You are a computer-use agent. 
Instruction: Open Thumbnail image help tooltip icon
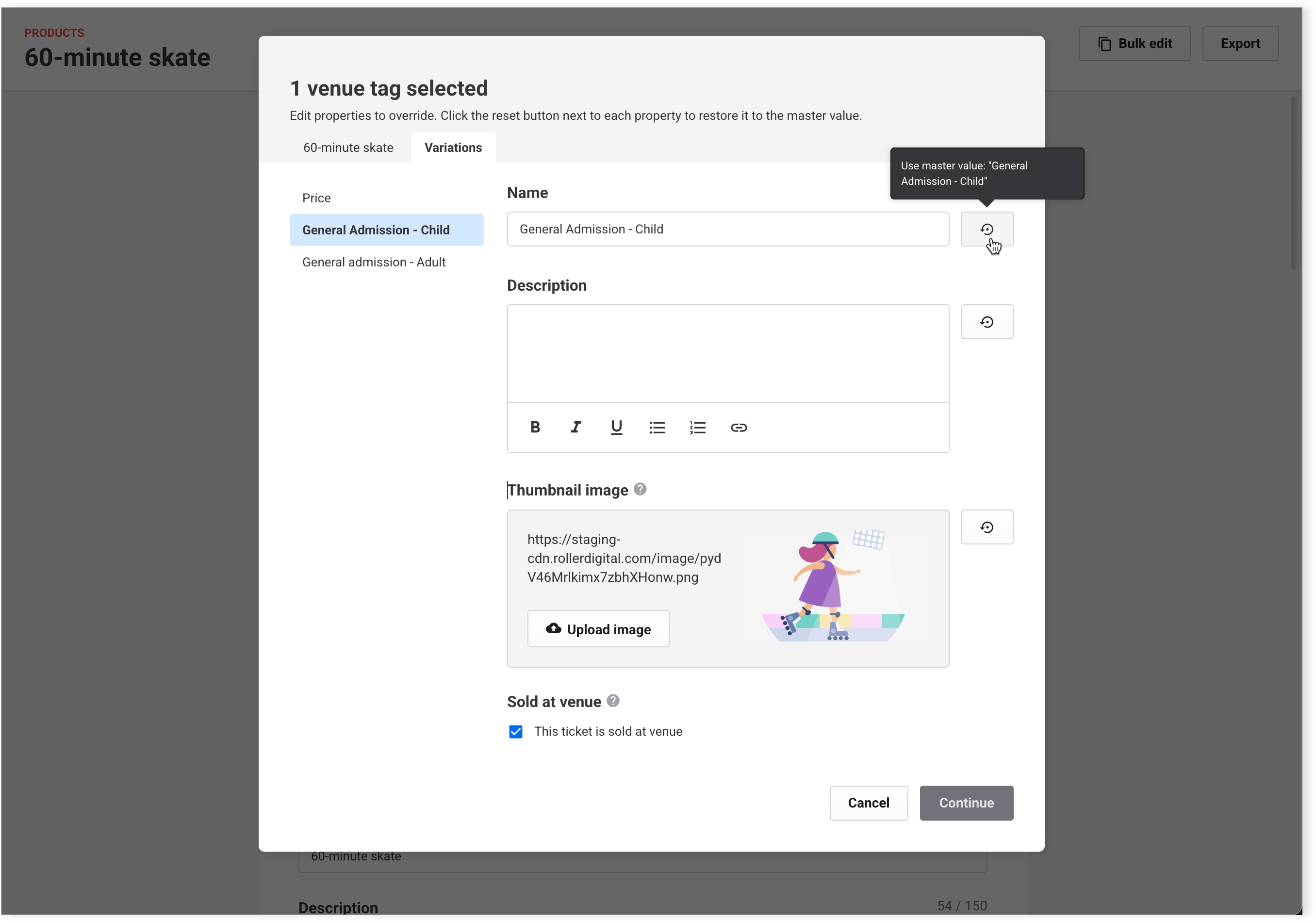click(x=640, y=490)
